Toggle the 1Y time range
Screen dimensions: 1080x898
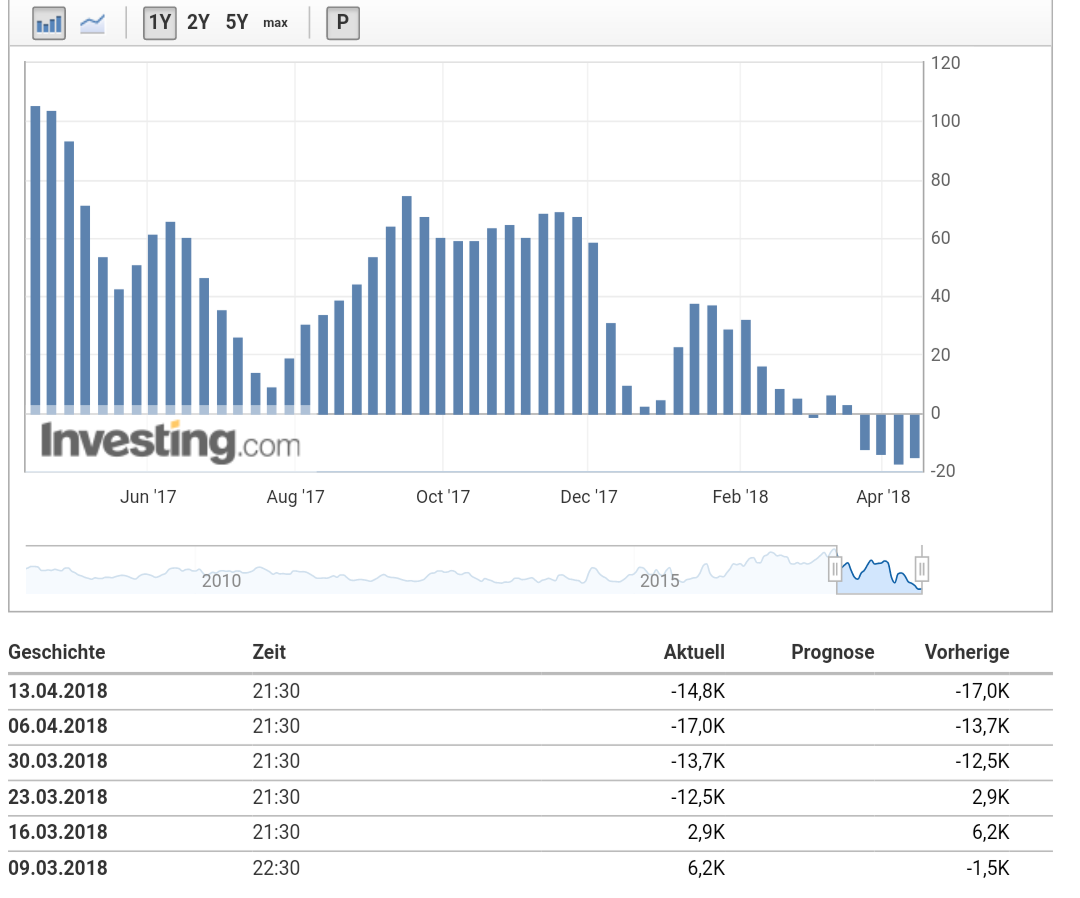pos(159,21)
